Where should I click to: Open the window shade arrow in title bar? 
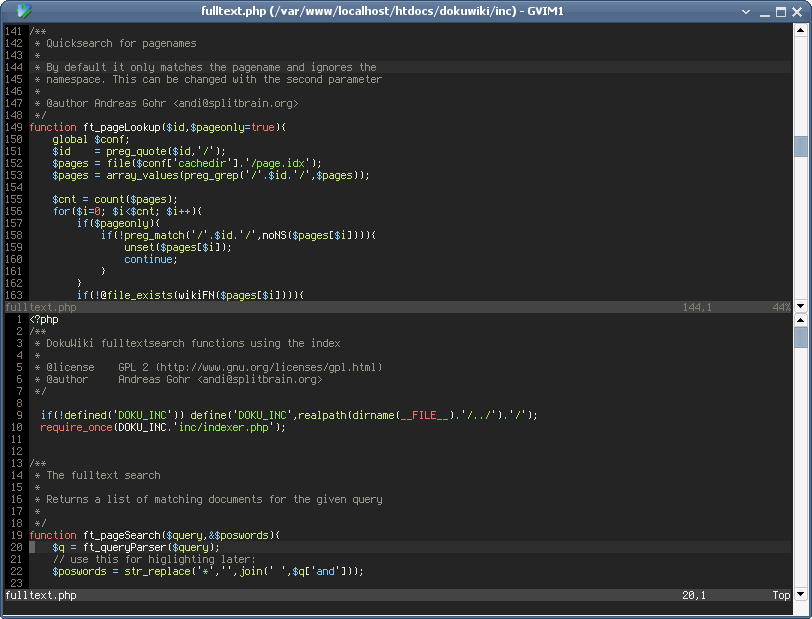tap(746, 11)
